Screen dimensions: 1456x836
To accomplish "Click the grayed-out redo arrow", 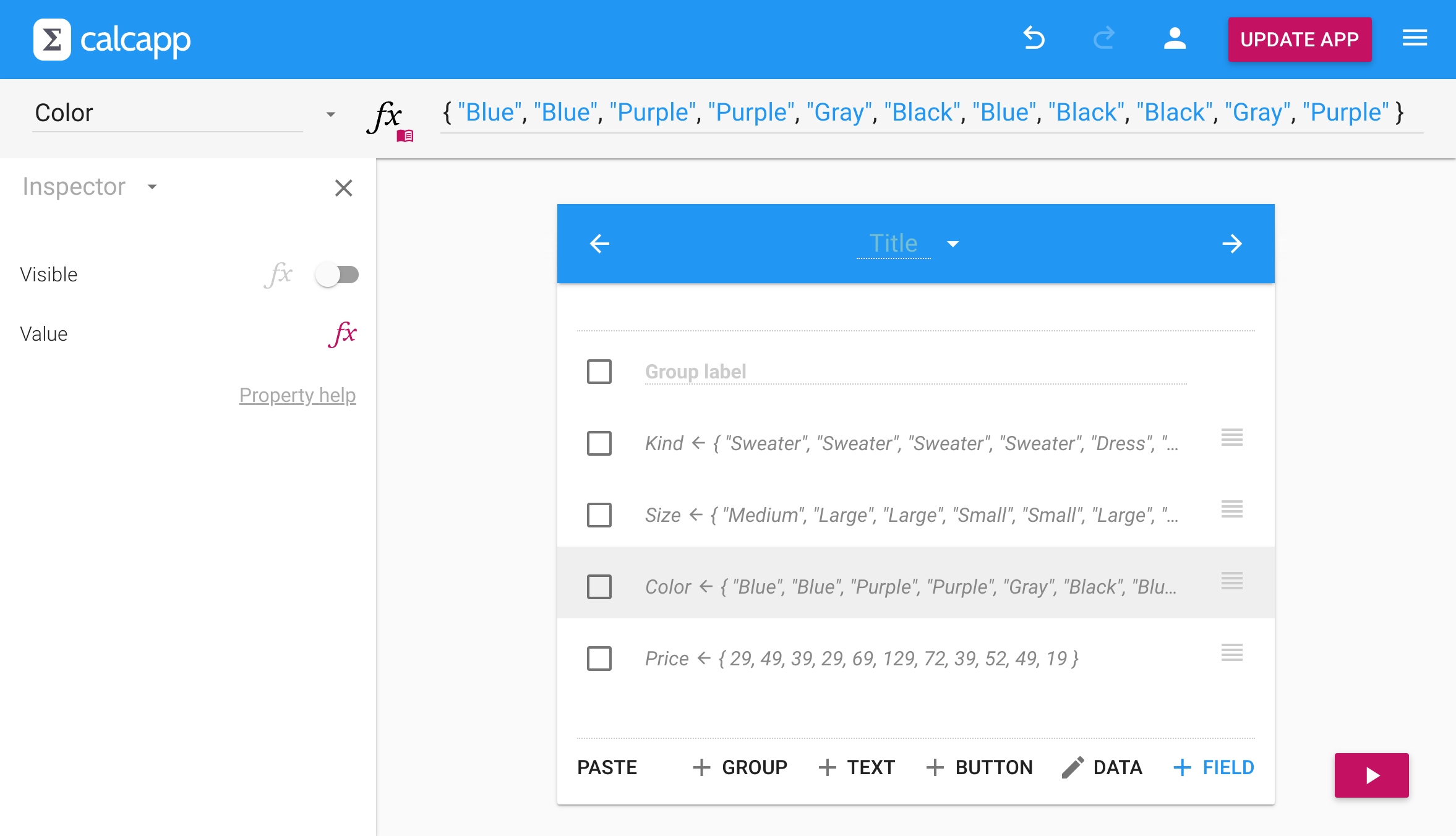I will [x=1104, y=38].
